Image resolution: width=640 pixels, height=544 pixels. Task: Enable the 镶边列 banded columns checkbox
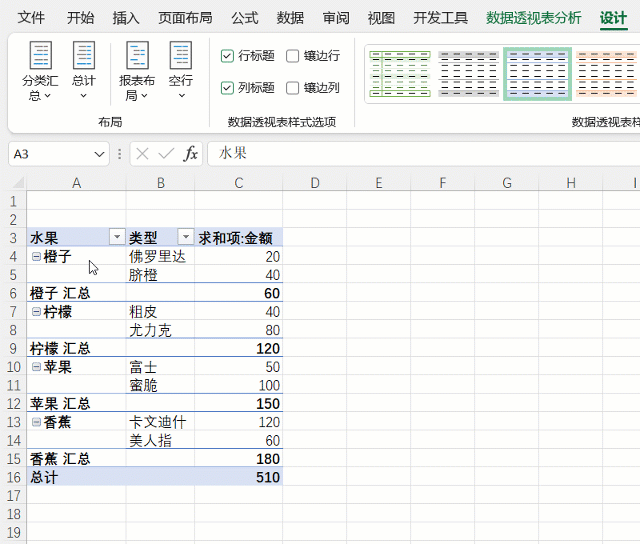293,88
